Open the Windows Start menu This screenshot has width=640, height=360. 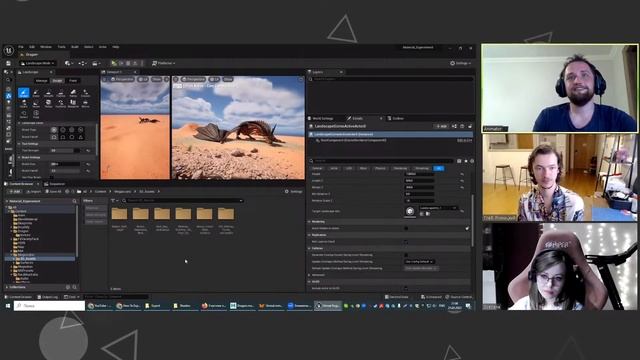point(8,306)
